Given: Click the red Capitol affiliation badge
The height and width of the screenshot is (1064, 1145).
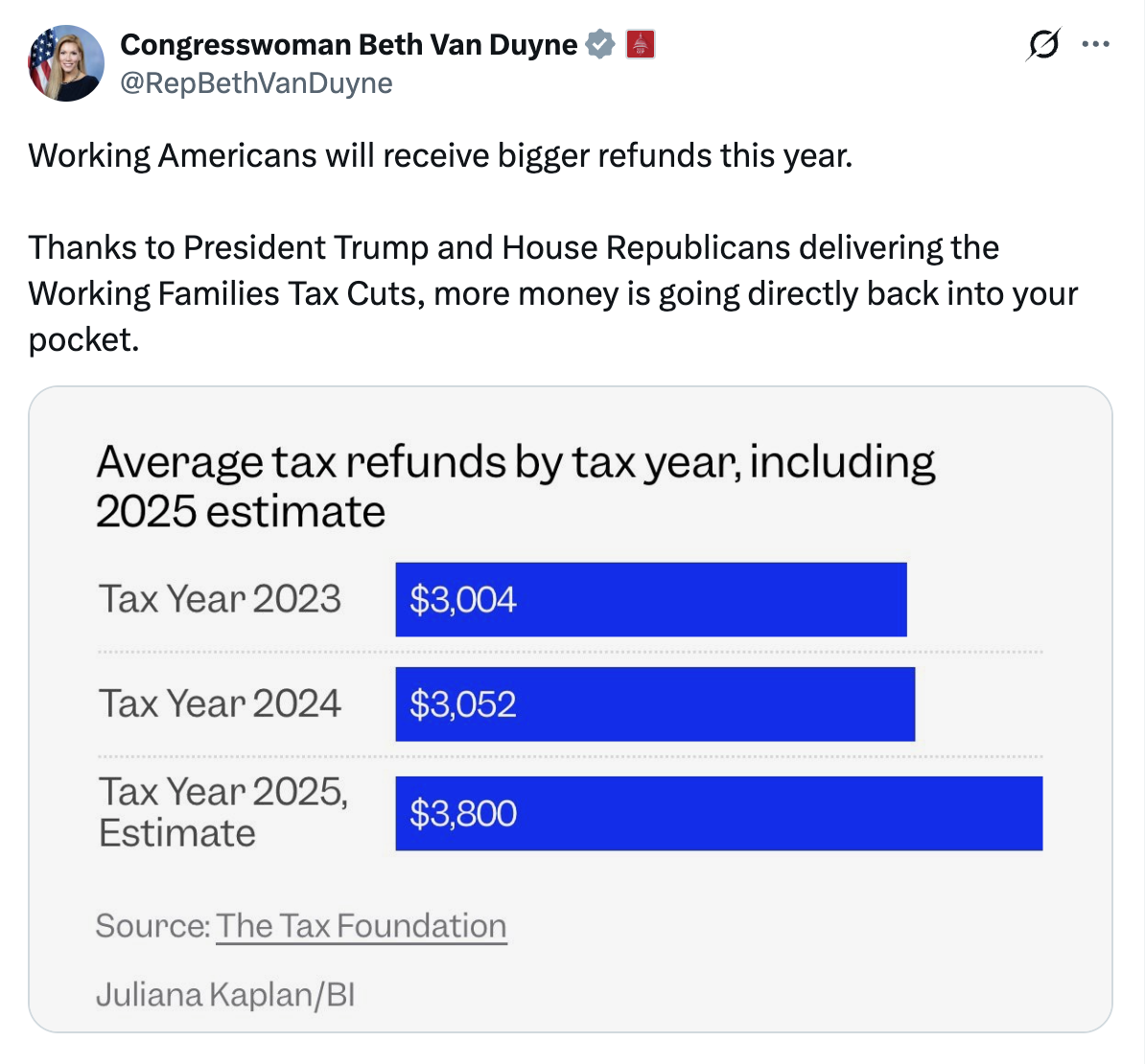Looking at the screenshot, I should (x=641, y=44).
